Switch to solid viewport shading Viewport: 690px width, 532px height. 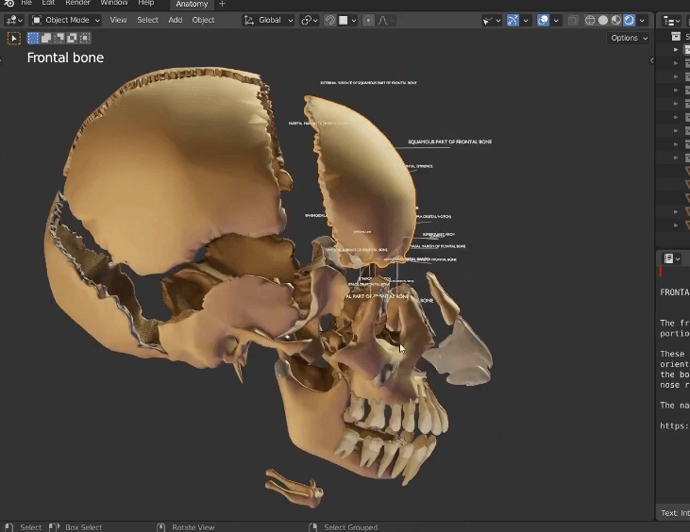point(603,20)
